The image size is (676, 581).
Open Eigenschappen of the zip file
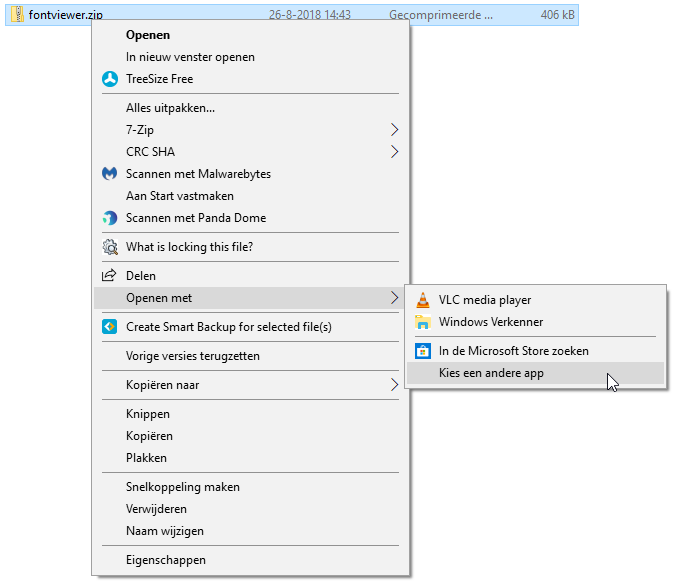(165, 561)
